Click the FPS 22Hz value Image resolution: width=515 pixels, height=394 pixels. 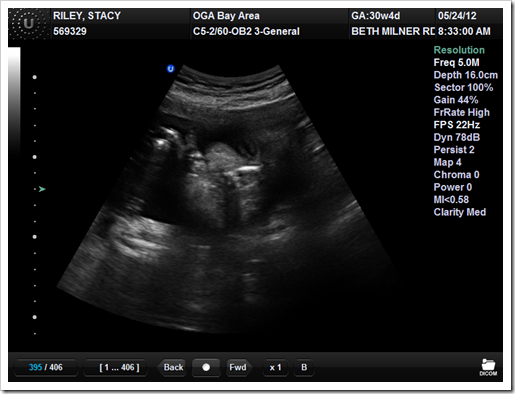(x=457, y=125)
